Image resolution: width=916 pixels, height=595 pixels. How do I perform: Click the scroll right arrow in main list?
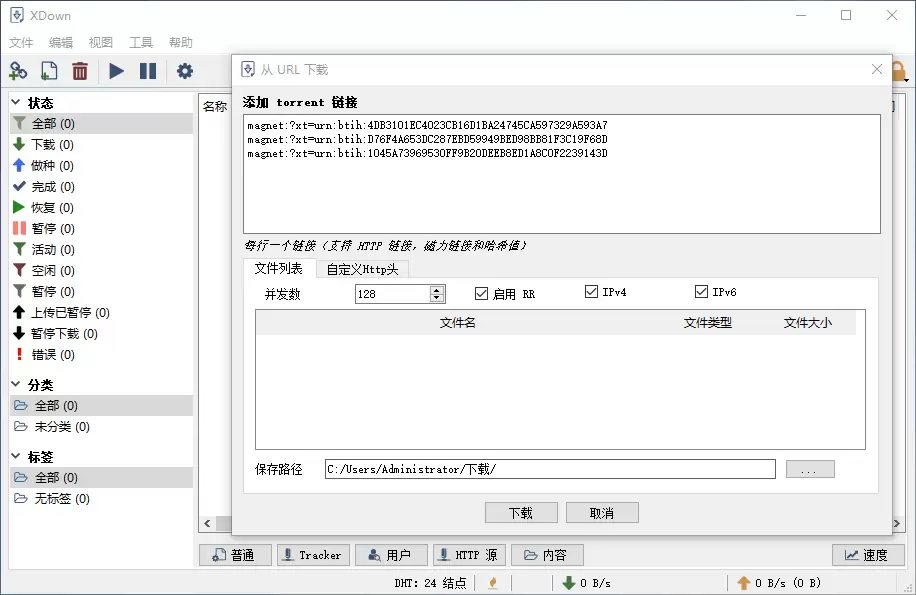click(897, 524)
